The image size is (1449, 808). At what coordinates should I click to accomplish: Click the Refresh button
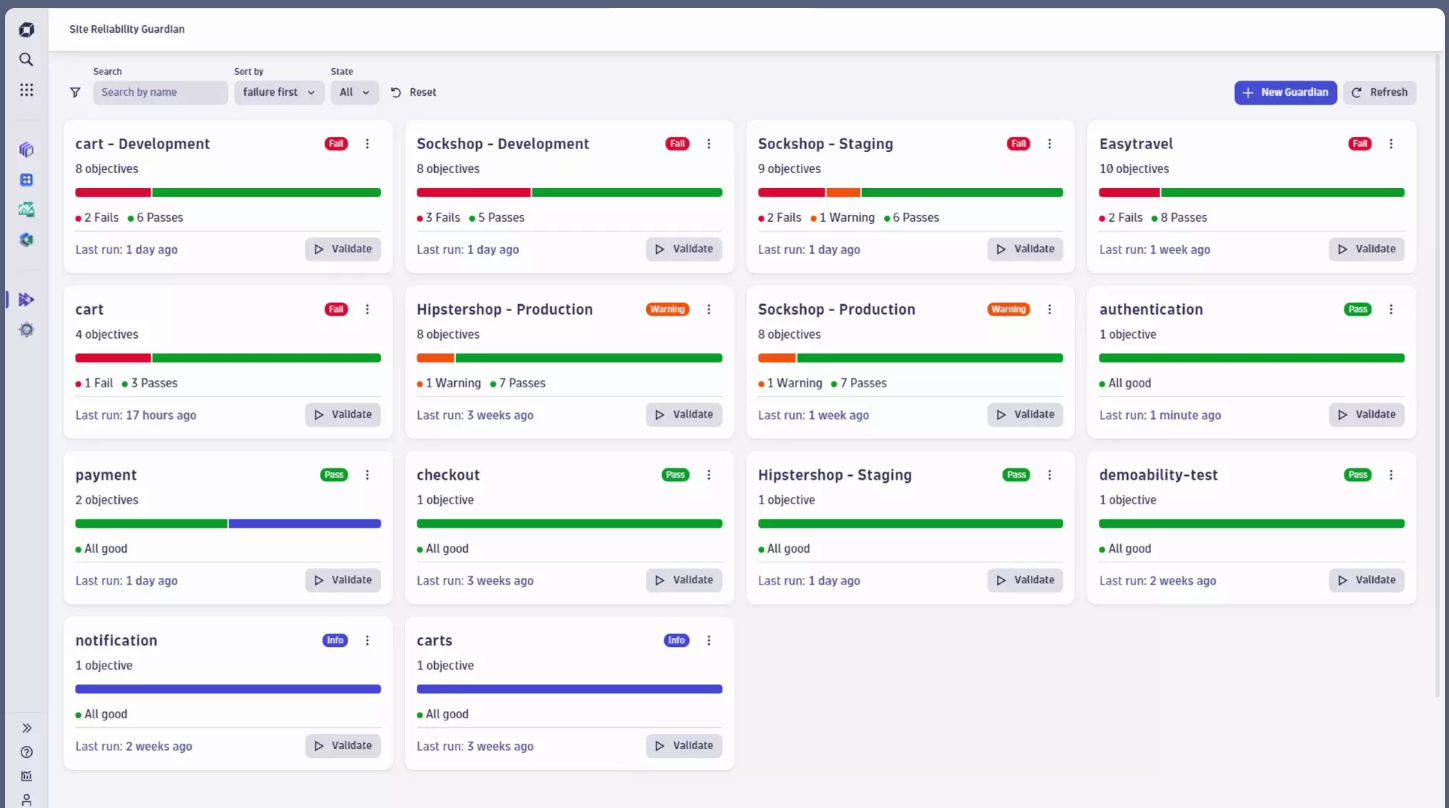[x=1379, y=92]
